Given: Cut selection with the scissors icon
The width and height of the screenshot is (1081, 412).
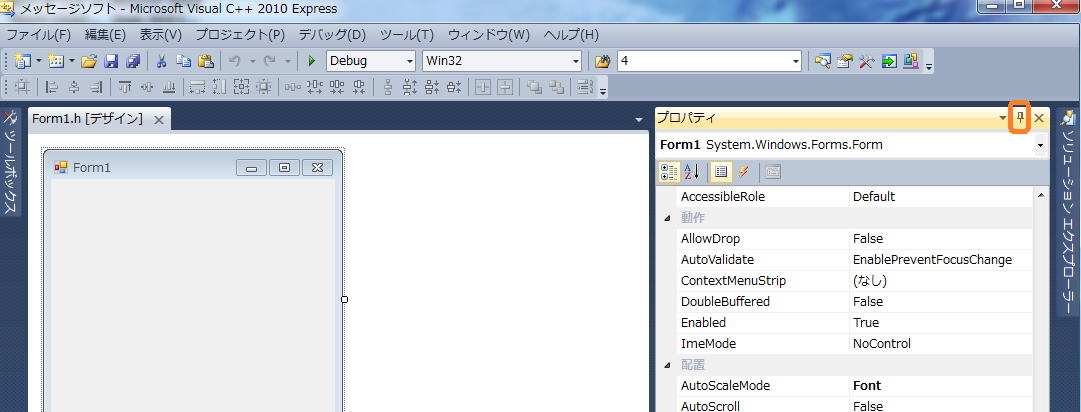Looking at the screenshot, I should [162, 61].
